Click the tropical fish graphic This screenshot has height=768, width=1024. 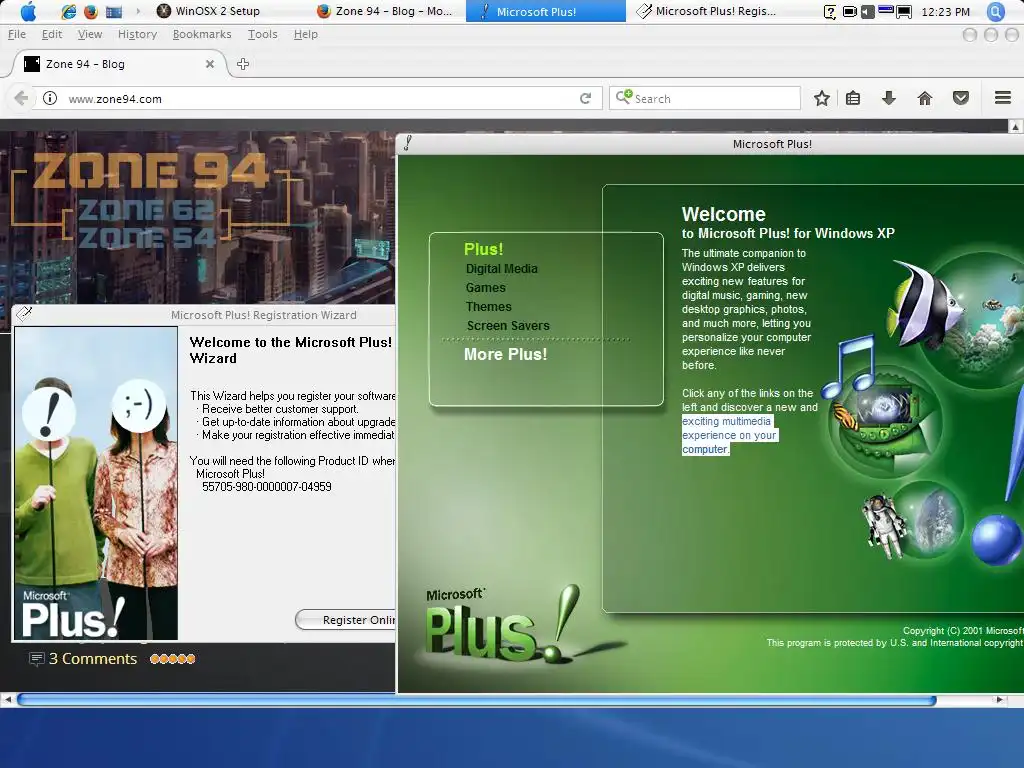pos(925,303)
